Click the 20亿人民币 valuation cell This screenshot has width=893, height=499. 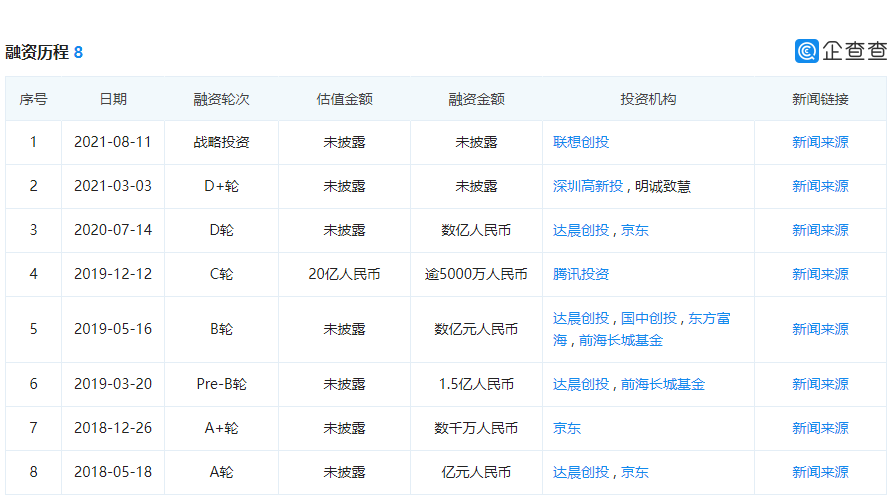coord(345,274)
